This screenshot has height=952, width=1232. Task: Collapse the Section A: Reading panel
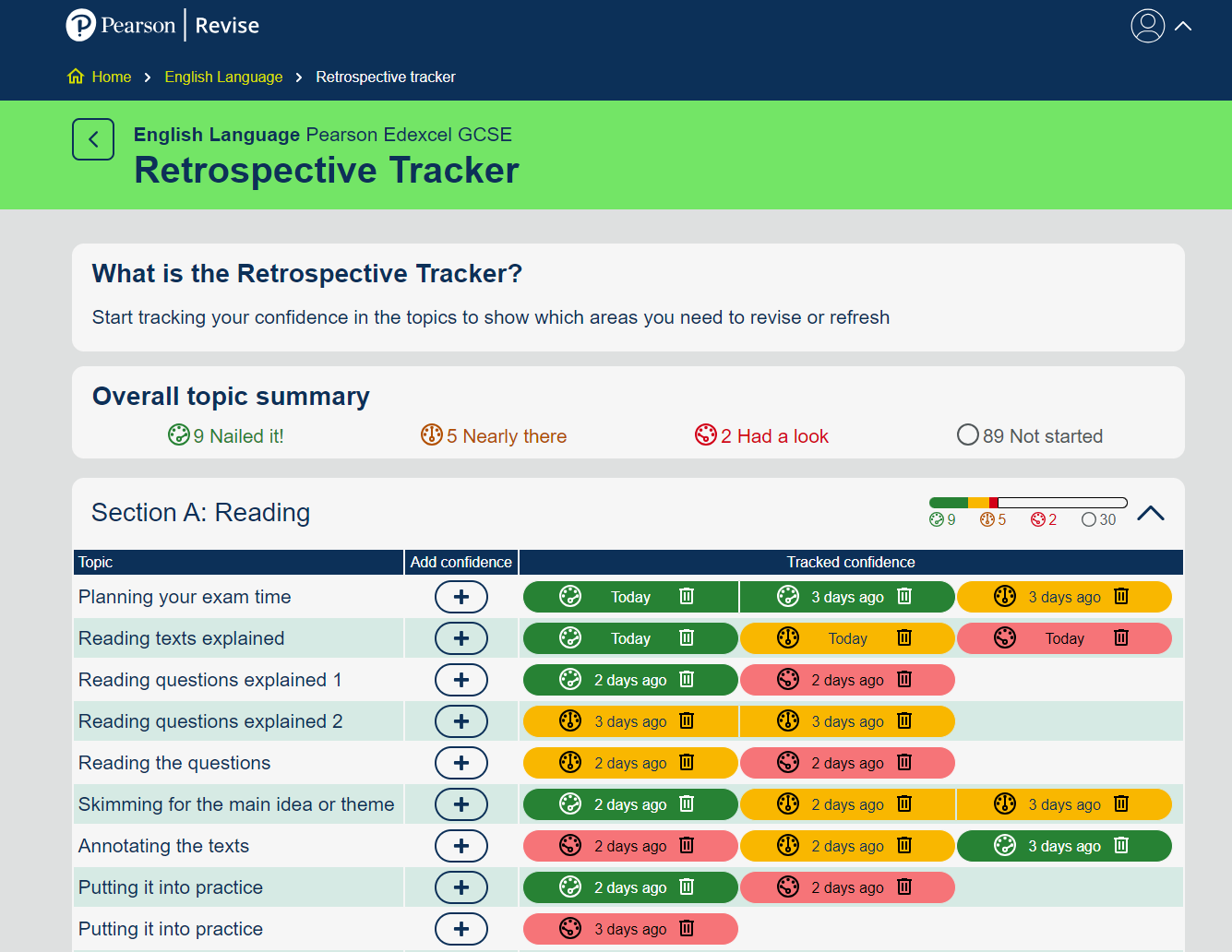1150,514
